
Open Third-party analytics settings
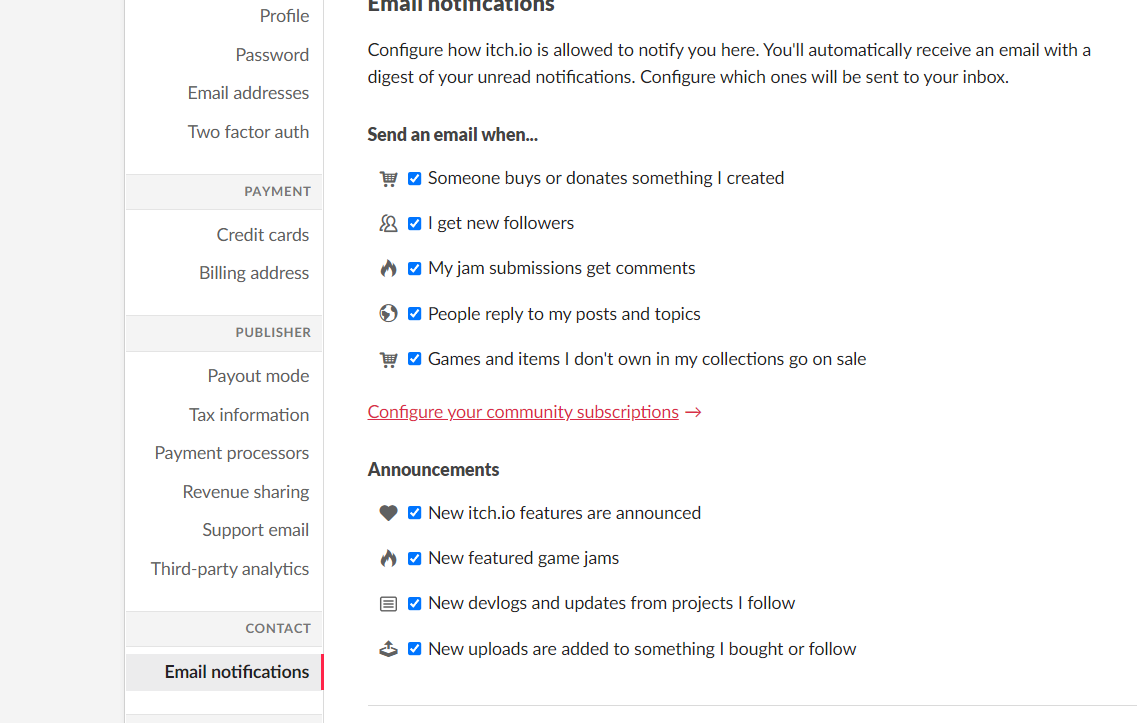230,569
